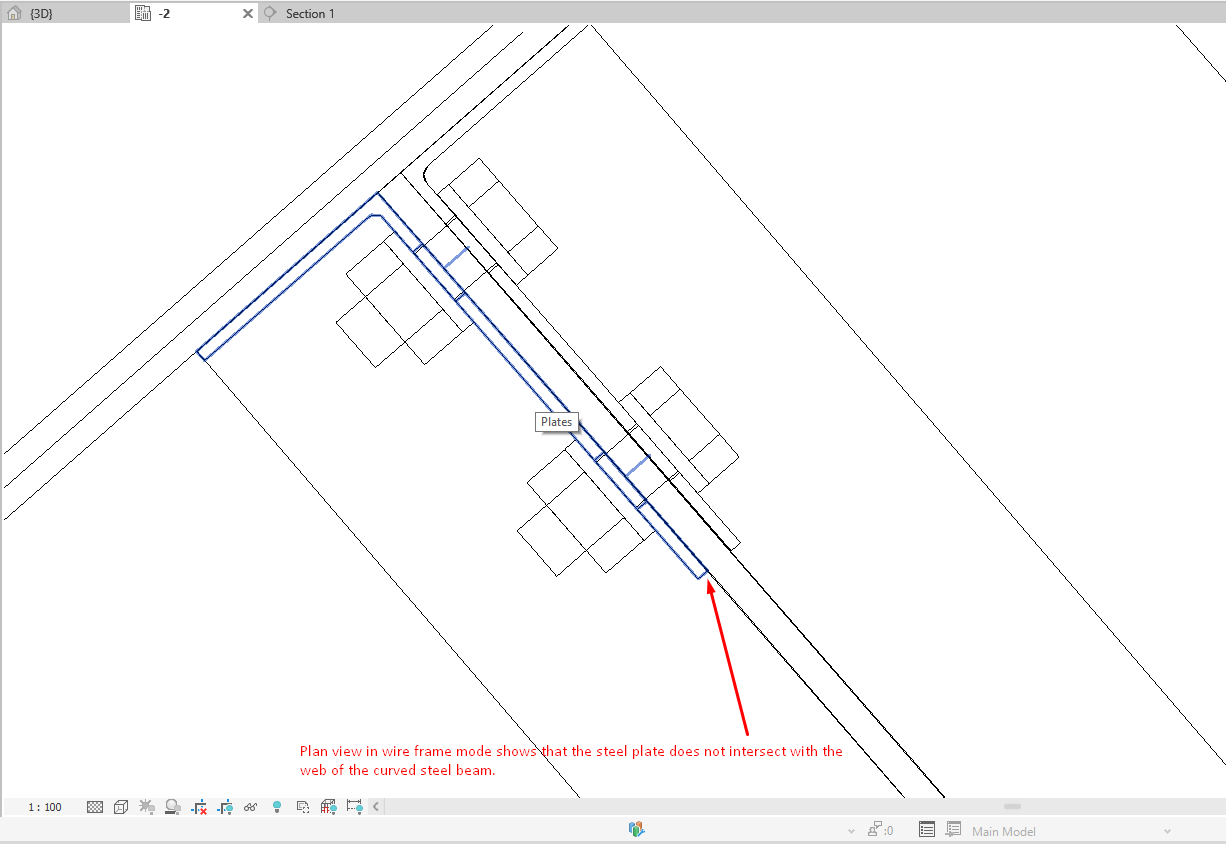Toggle Shadows on/off
Viewport: 1226px width, 844px height.
pyautogui.click(x=172, y=807)
